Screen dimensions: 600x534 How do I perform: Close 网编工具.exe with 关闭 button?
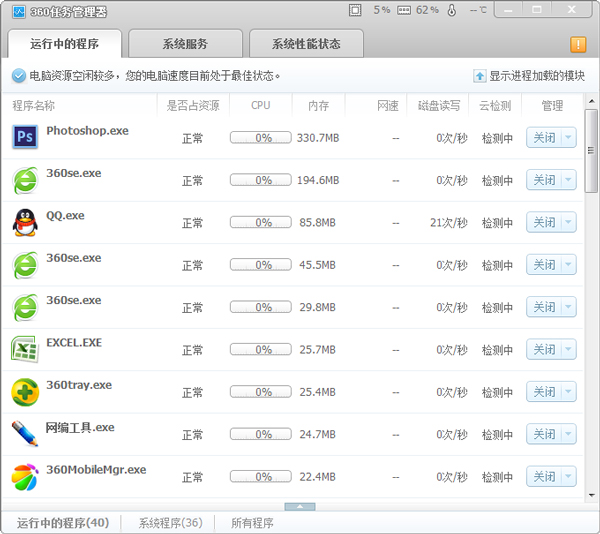coord(544,435)
